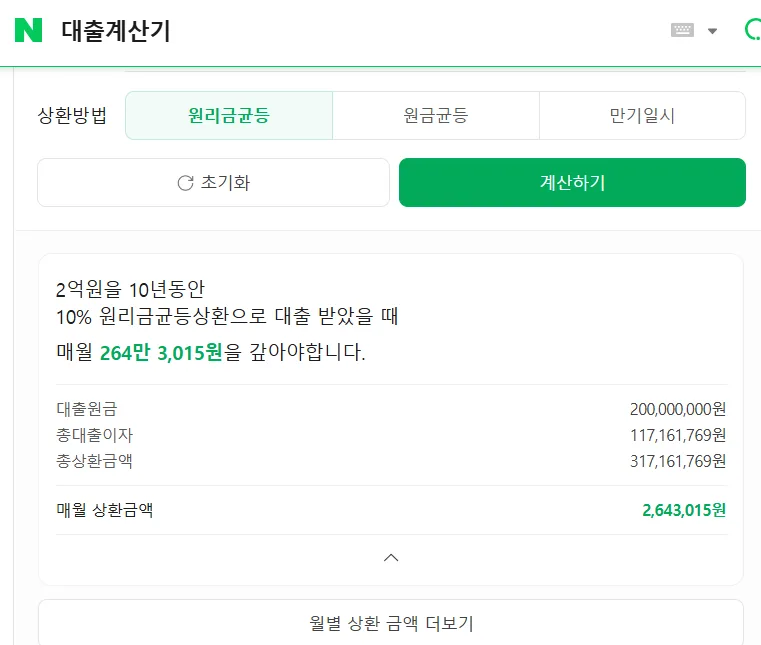Click the green search icon

[x=753, y=29]
